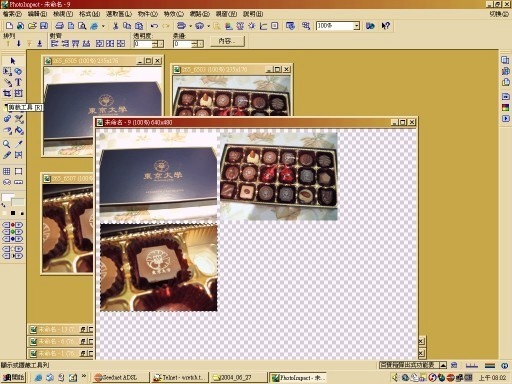The image size is (512, 384).
Task: Increase red channel with right arrow
Action: [x=19, y=225]
